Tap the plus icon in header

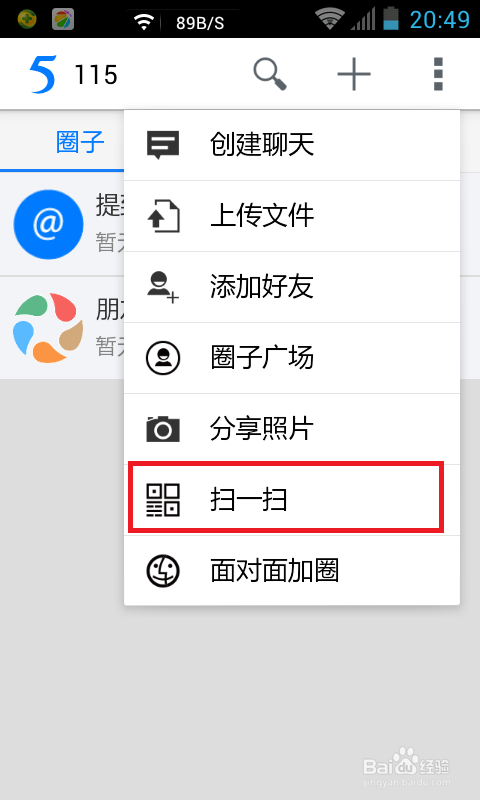coord(353,74)
